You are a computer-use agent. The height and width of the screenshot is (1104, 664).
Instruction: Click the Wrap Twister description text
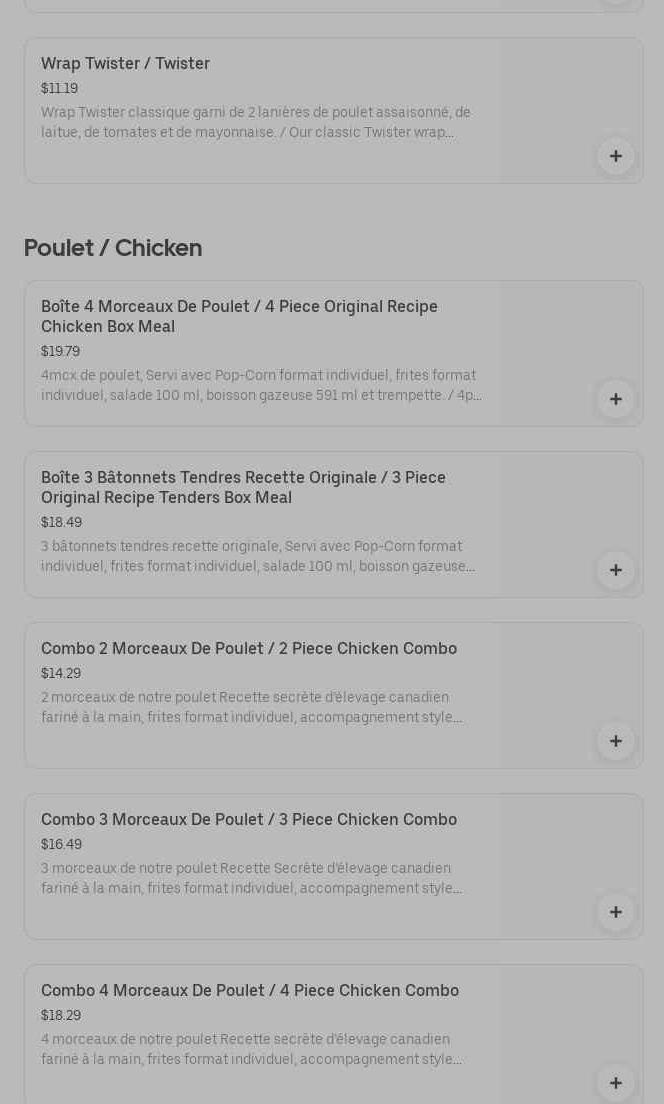tap(256, 123)
